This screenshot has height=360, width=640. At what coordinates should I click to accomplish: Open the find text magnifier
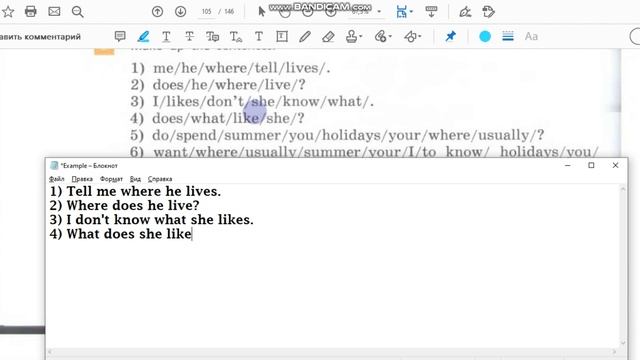tap(78, 12)
